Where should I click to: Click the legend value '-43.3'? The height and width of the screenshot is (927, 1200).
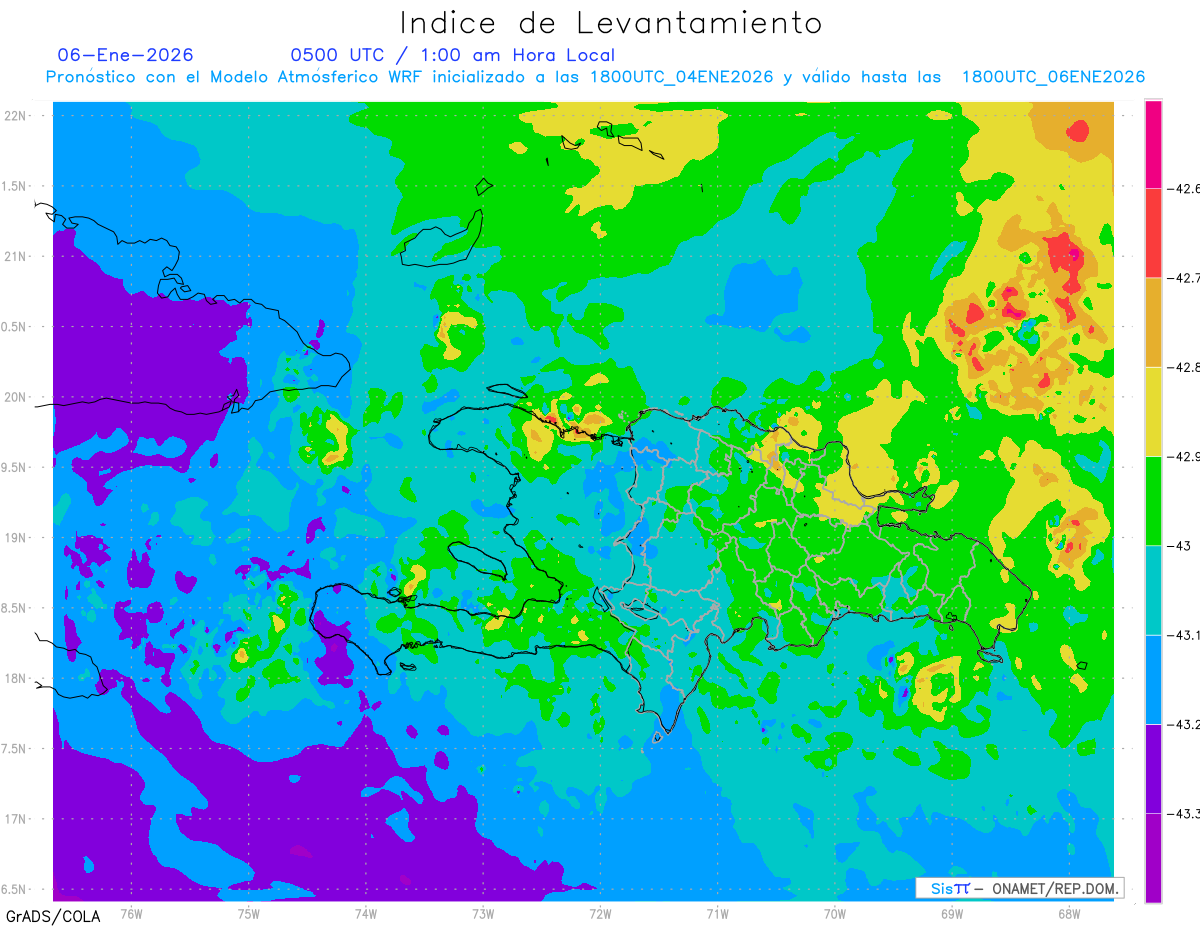(1184, 814)
